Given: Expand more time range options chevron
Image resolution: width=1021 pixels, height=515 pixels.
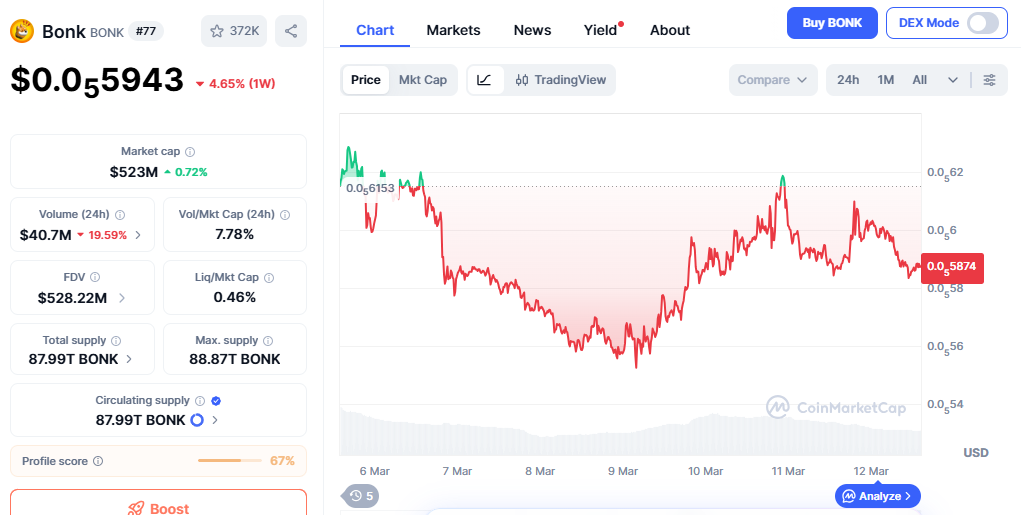Looking at the screenshot, I should click(952, 80).
